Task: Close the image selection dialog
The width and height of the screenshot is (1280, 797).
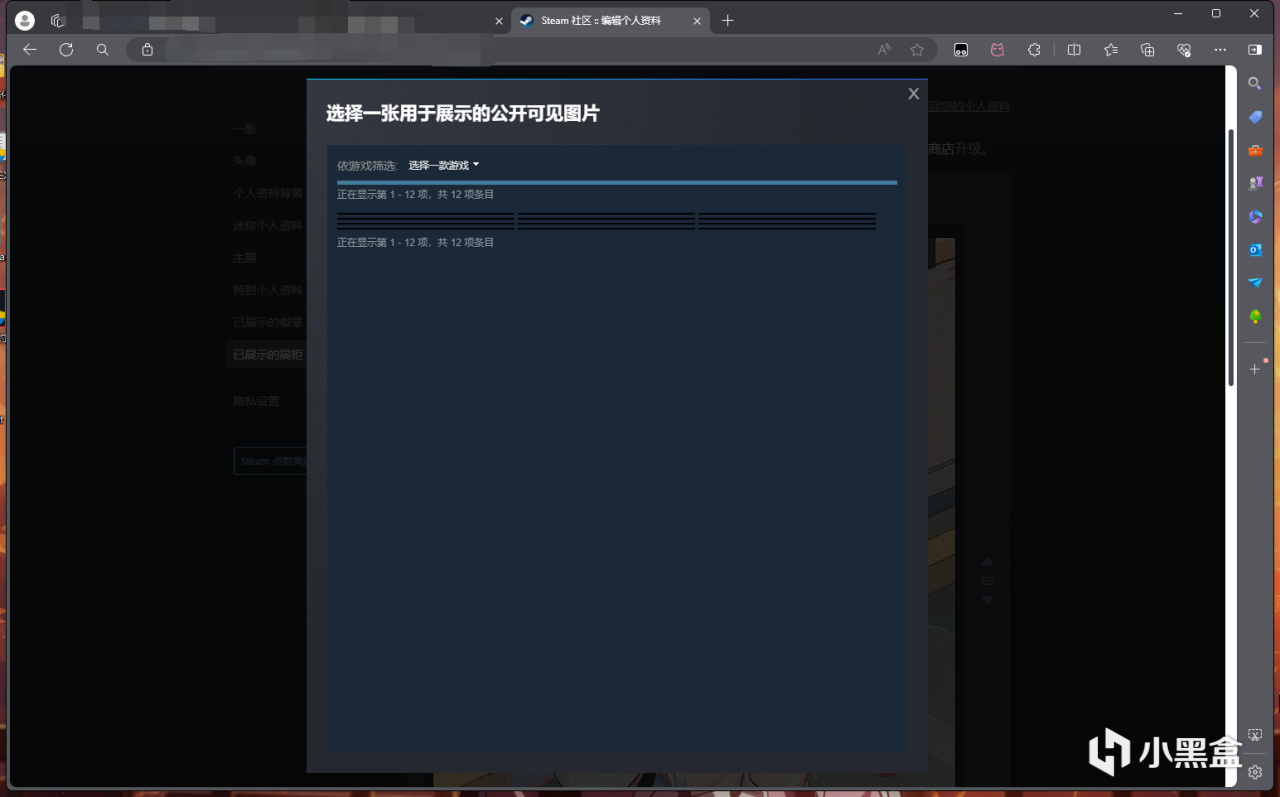Action: [x=913, y=93]
